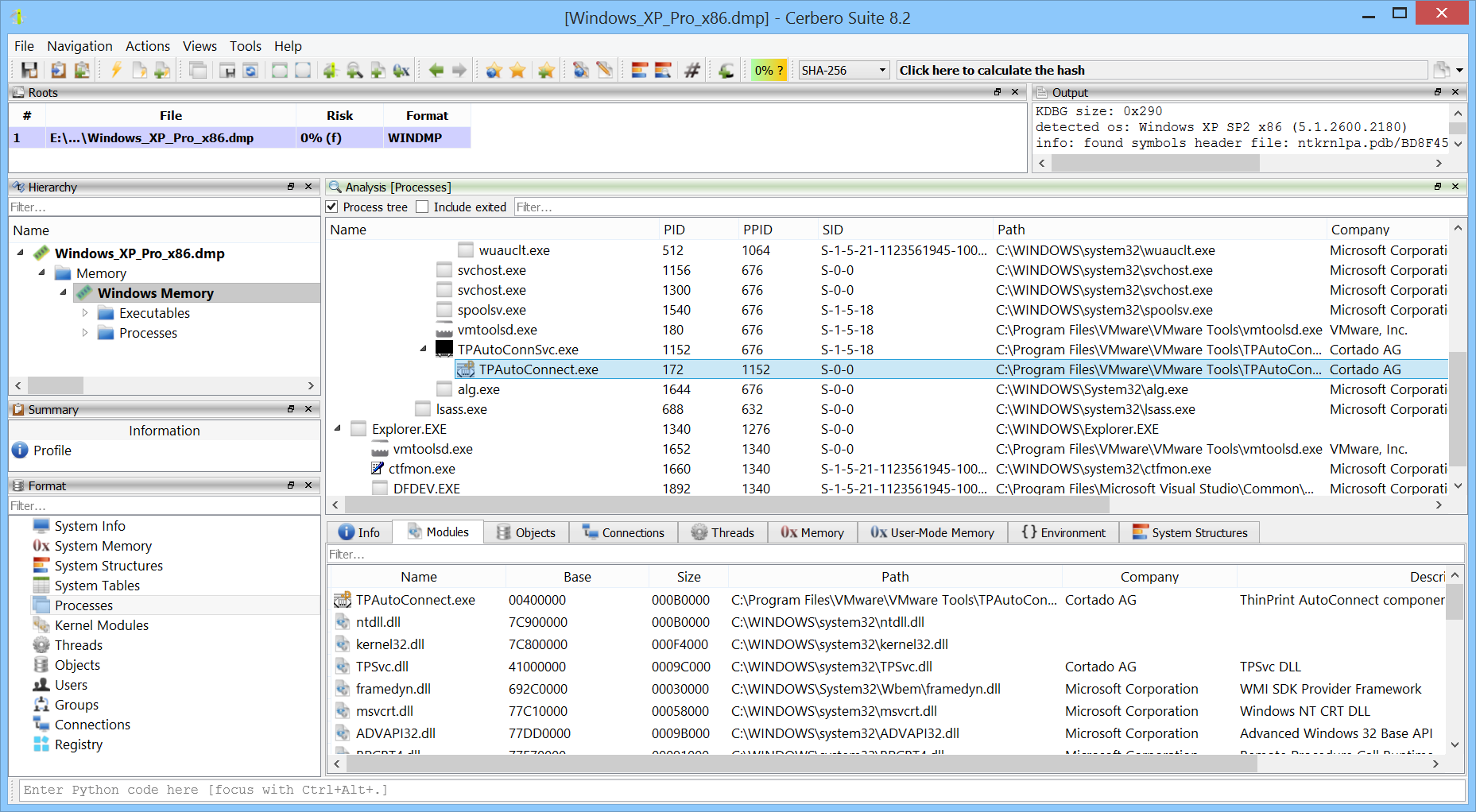
Task: Collapse the Explorer.EXE process tree node
Action: tap(337, 428)
